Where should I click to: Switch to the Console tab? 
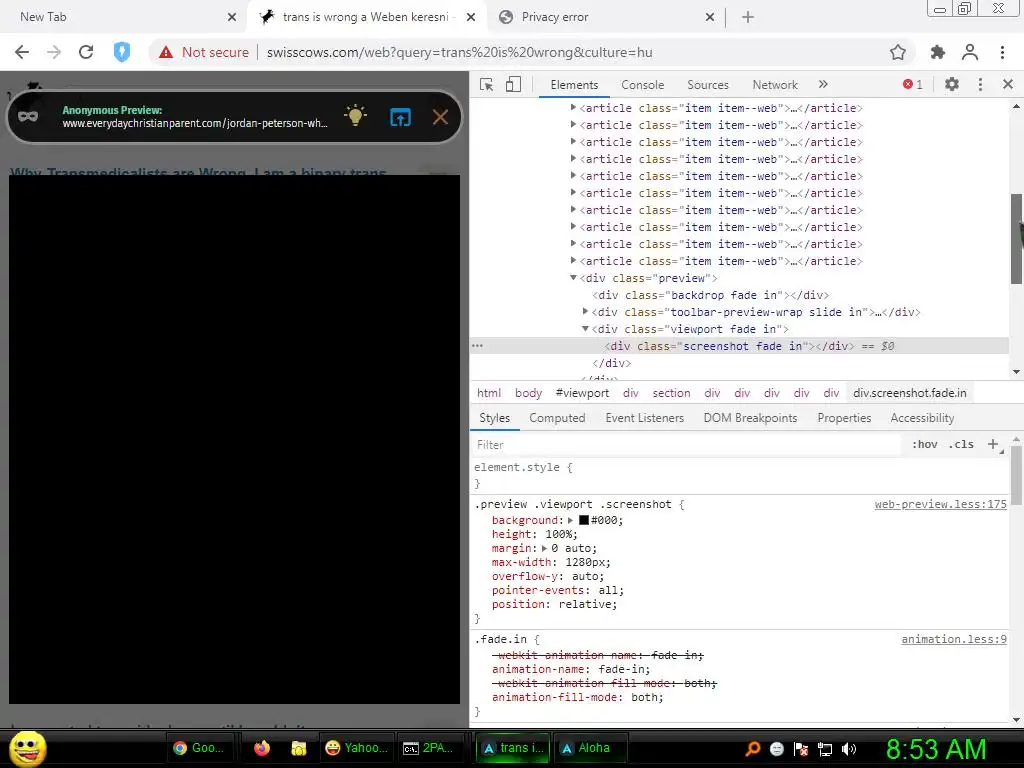643,85
